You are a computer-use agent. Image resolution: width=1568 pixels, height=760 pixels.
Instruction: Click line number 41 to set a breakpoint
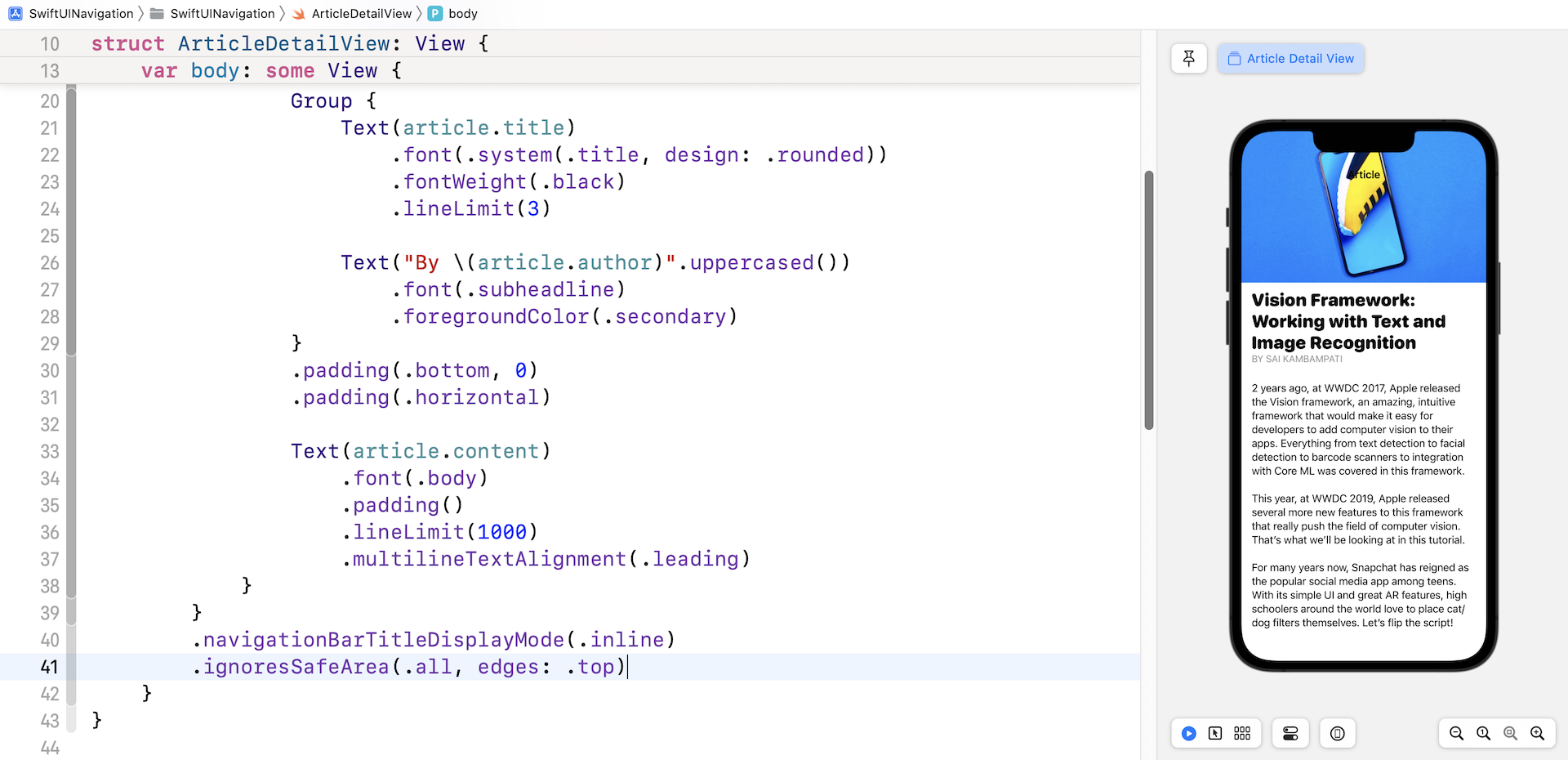49,667
